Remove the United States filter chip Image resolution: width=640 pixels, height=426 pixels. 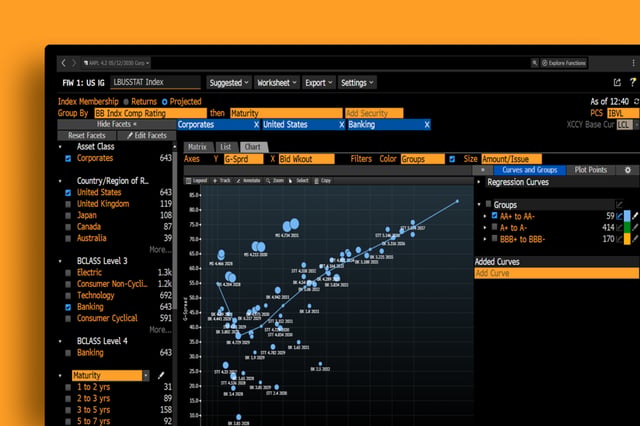341,125
